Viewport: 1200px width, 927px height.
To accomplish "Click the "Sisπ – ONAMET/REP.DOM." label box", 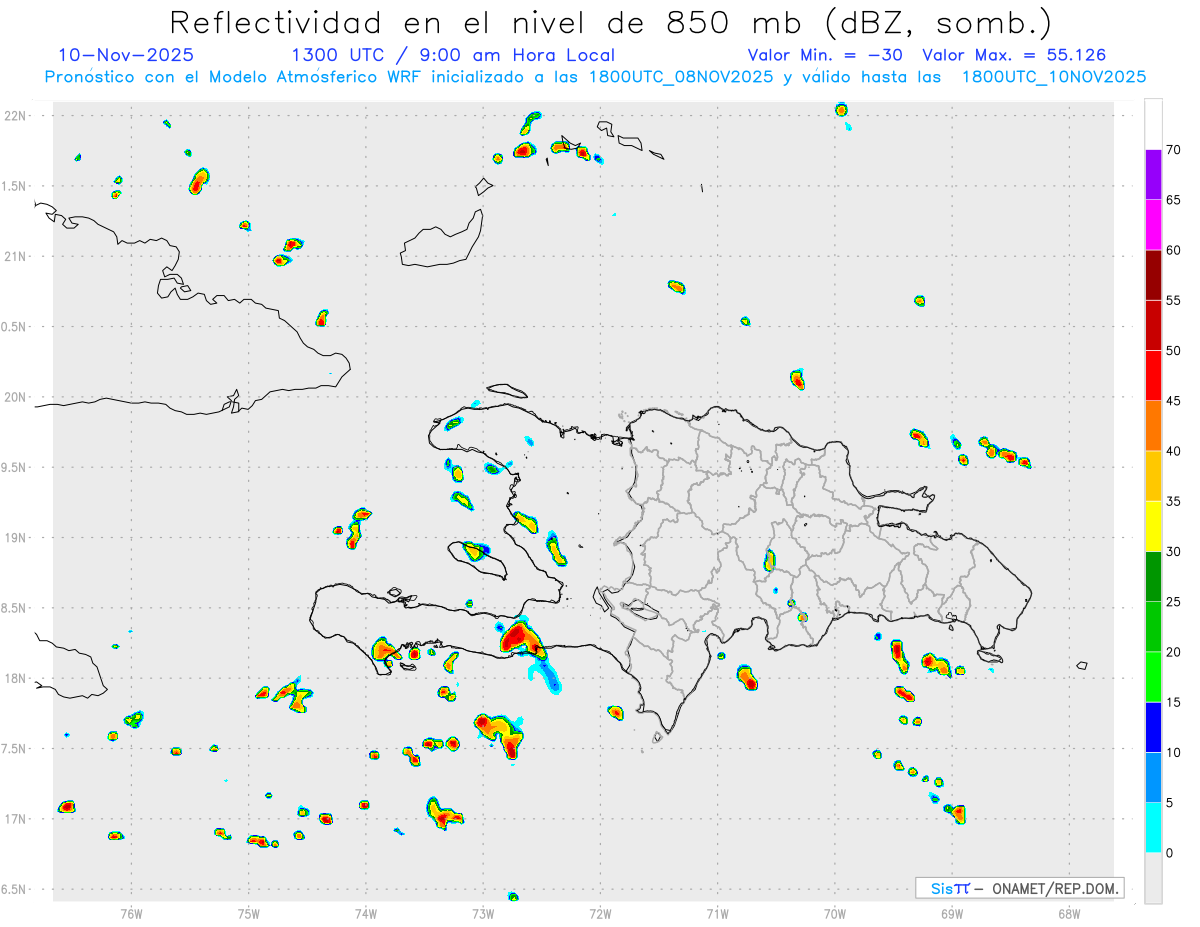I will [x=1020, y=888].
